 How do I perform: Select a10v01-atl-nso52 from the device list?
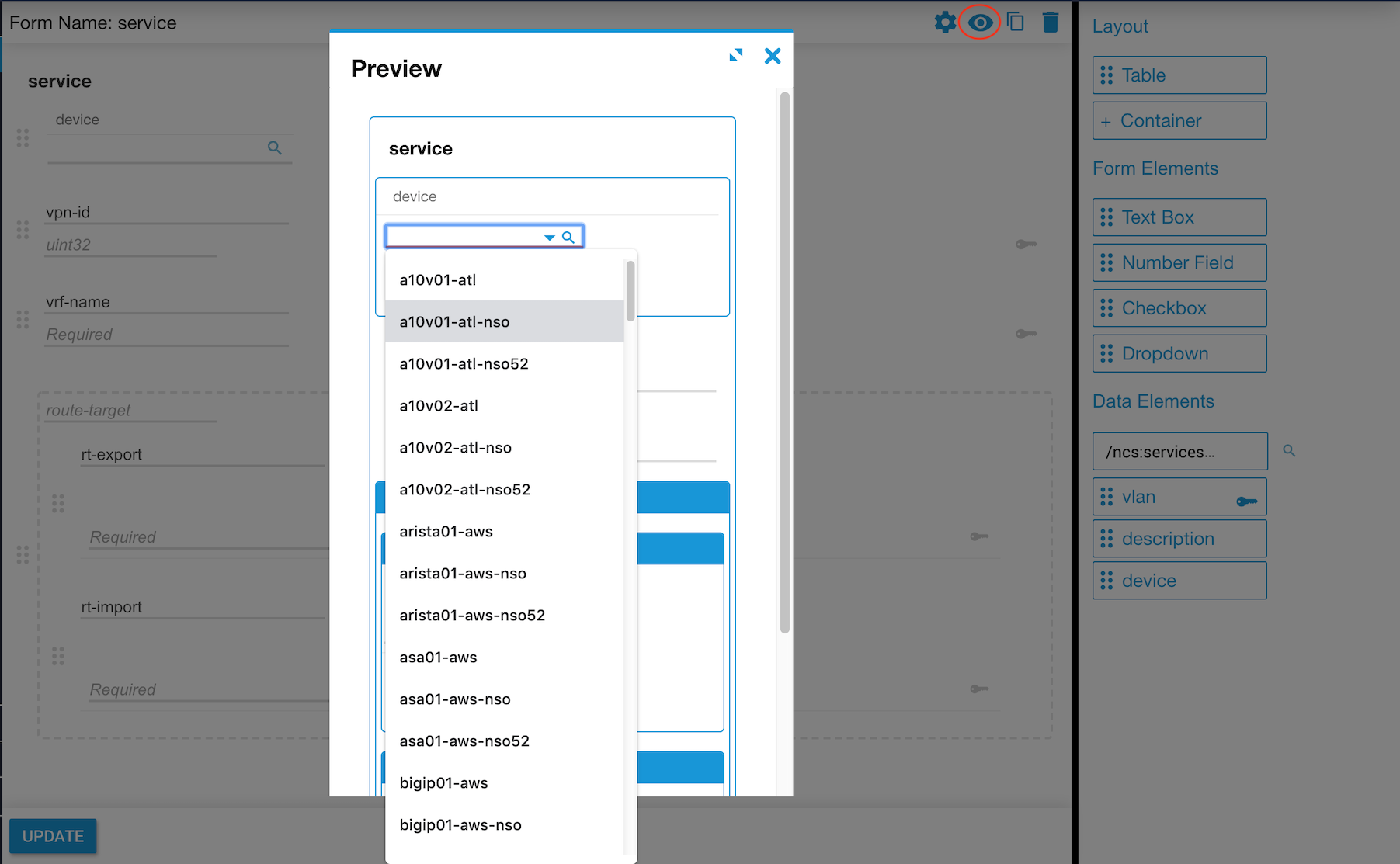(504, 363)
